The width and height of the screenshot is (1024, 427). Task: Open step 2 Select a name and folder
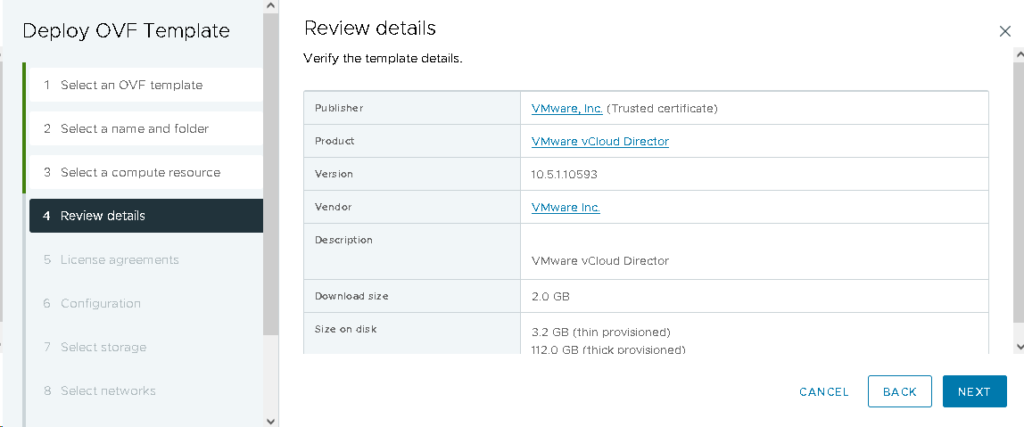pos(134,129)
